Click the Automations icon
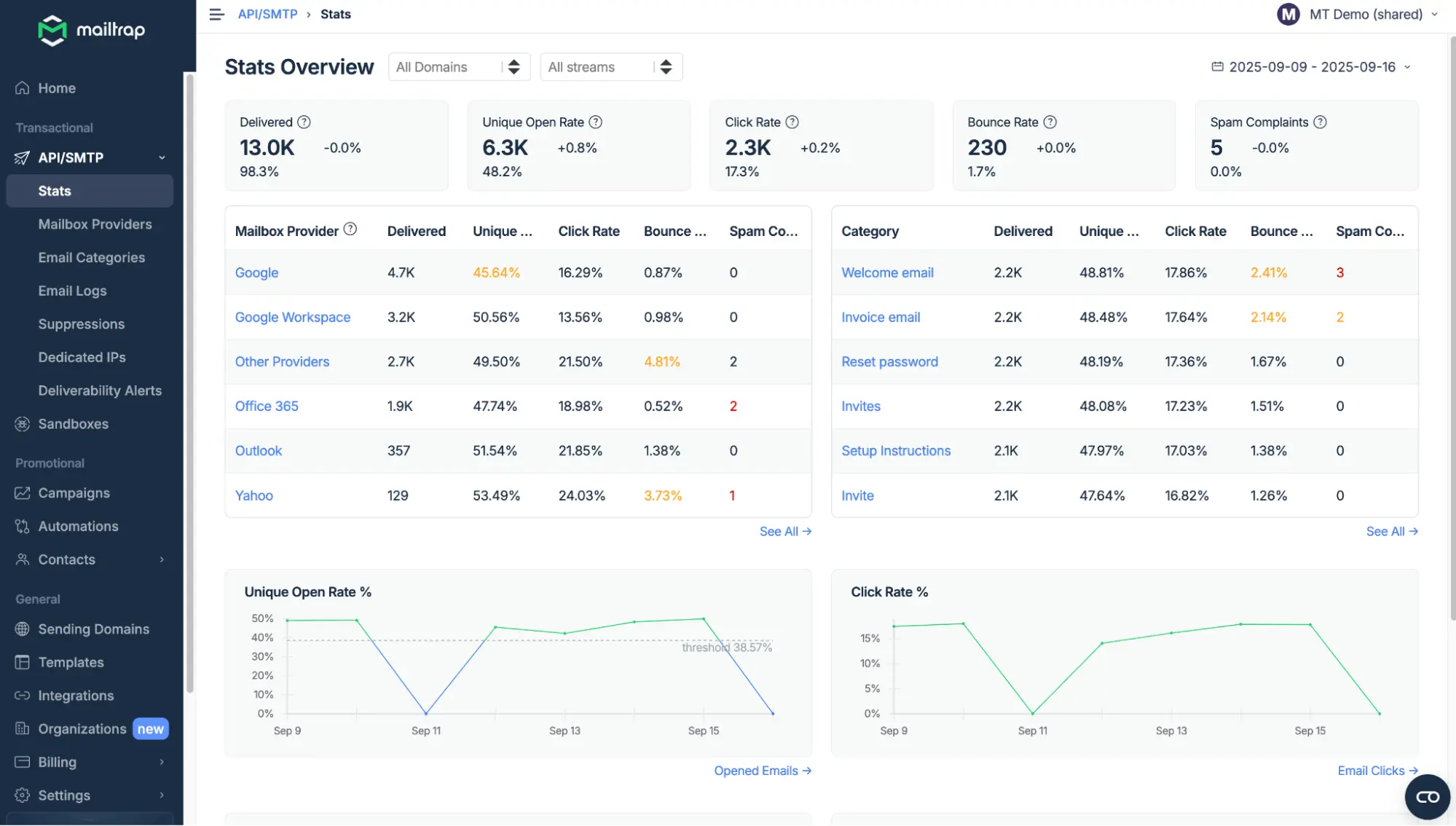 point(22,526)
